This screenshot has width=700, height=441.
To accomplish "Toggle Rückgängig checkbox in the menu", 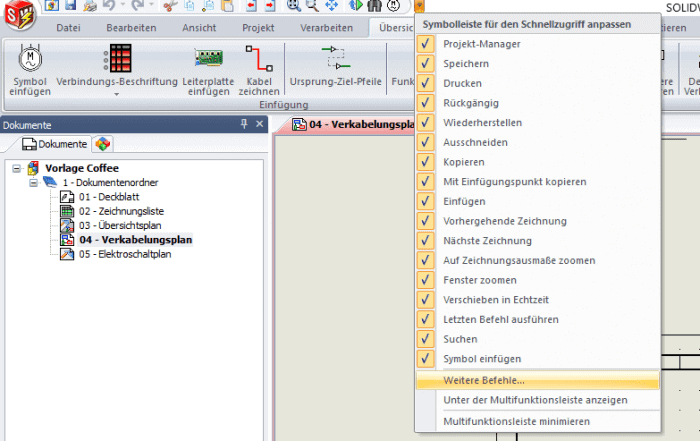I will (x=425, y=103).
